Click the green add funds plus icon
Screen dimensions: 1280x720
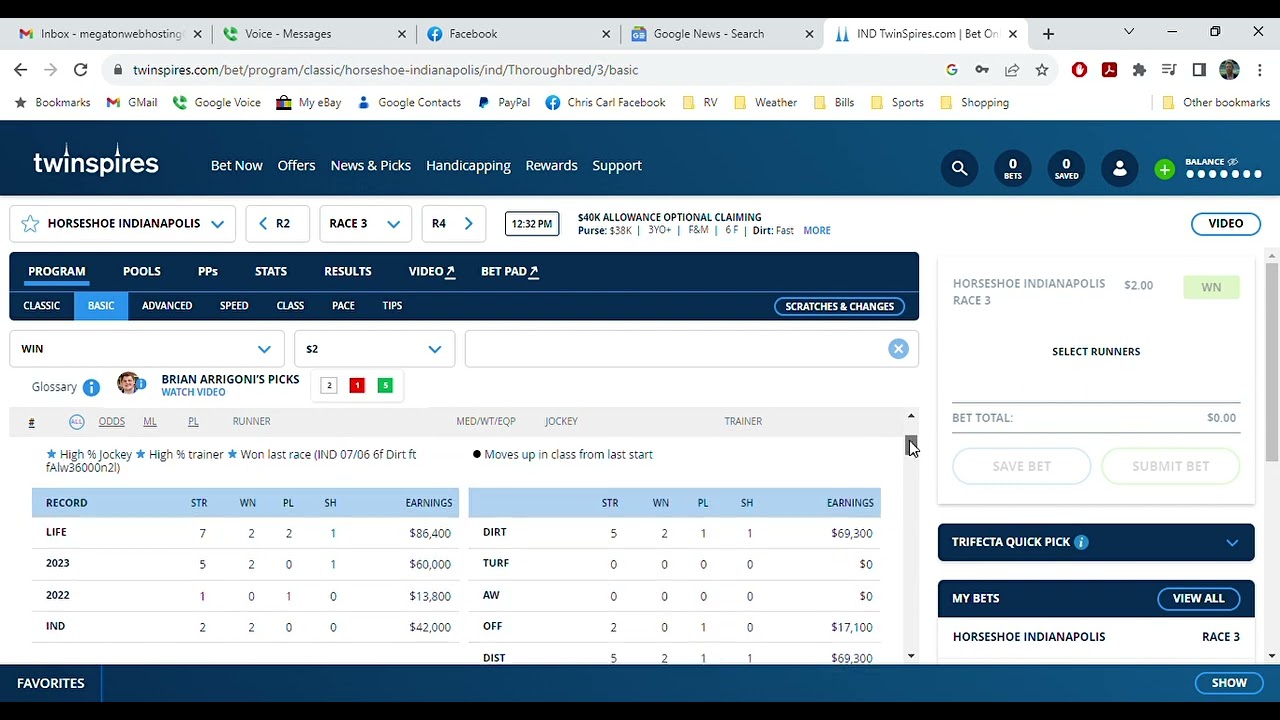[1164, 169]
